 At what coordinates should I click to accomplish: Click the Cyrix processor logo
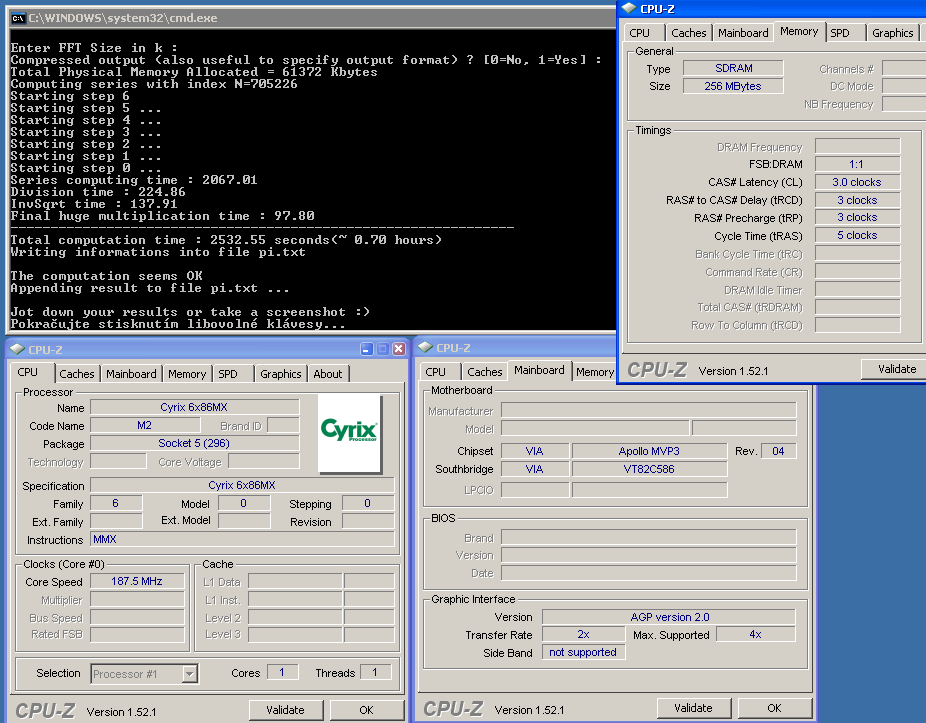tap(349, 432)
